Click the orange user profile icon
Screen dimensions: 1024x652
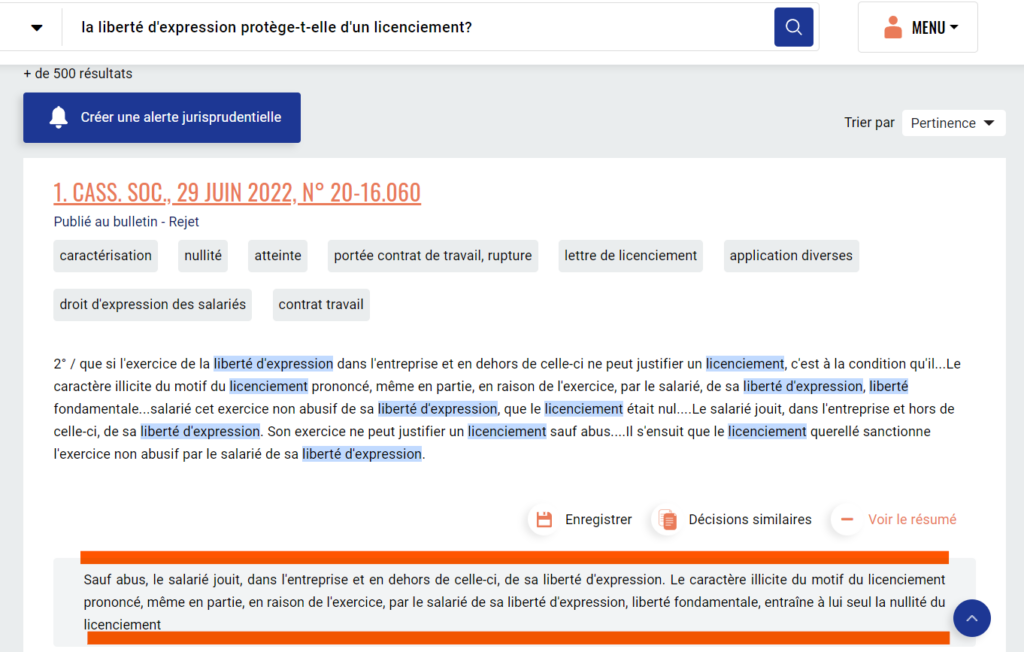(x=892, y=27)
